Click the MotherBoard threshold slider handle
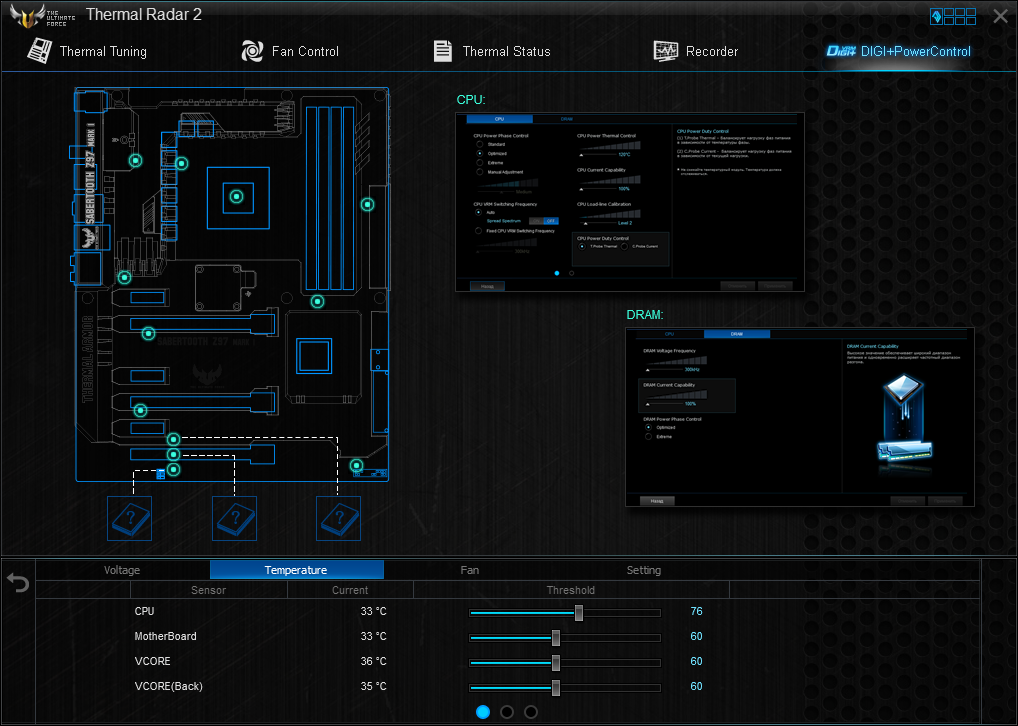 pyautogui.click(x=556, y=638)
